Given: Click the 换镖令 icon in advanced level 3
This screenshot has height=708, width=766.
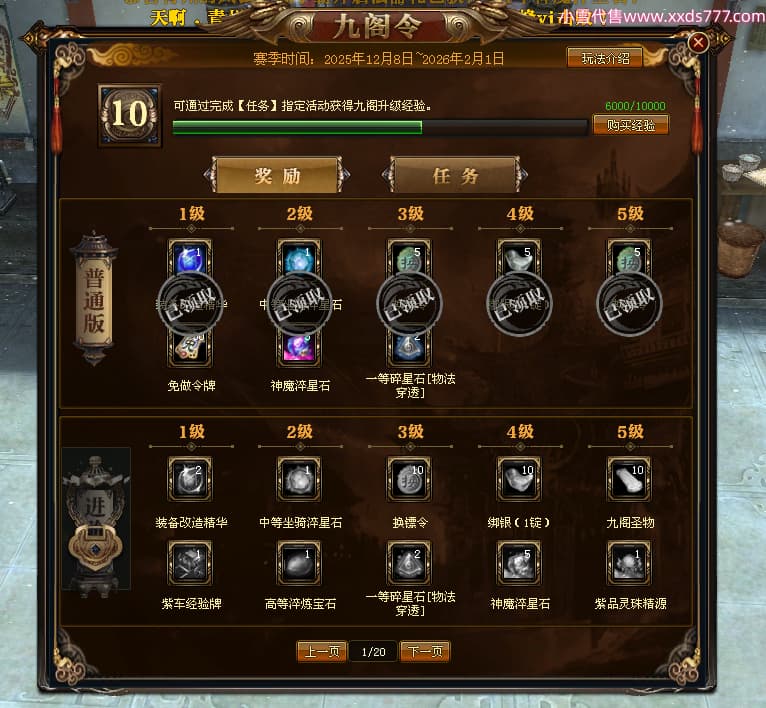Looking at the screenshot, I should [x=409, y=479].
